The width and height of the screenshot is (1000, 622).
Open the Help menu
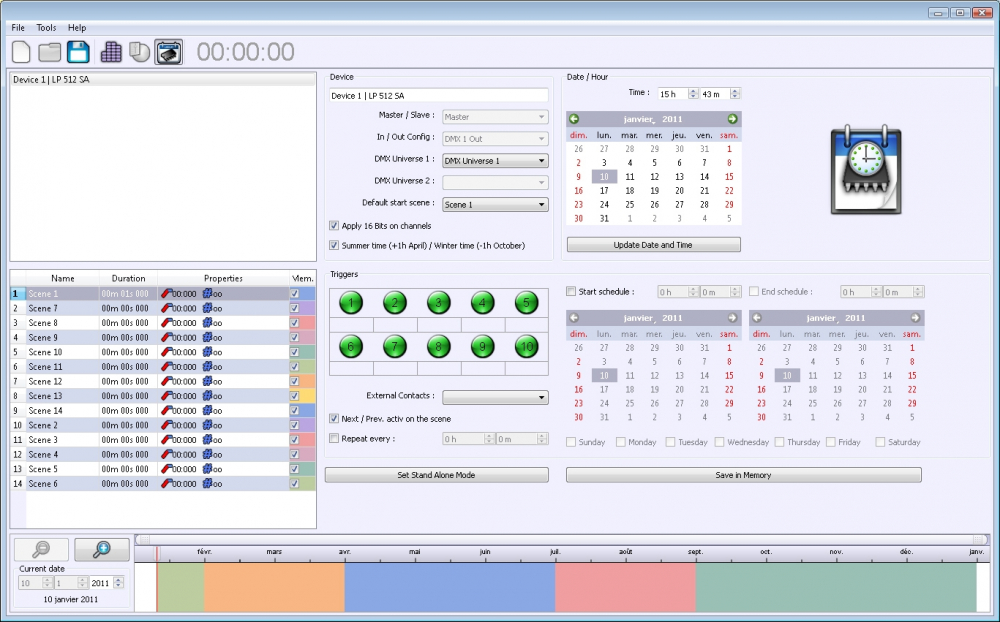77,28
